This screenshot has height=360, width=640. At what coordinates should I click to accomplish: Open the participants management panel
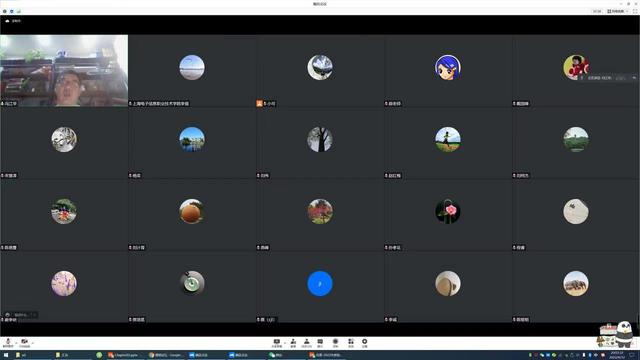[x=307, y=343]
